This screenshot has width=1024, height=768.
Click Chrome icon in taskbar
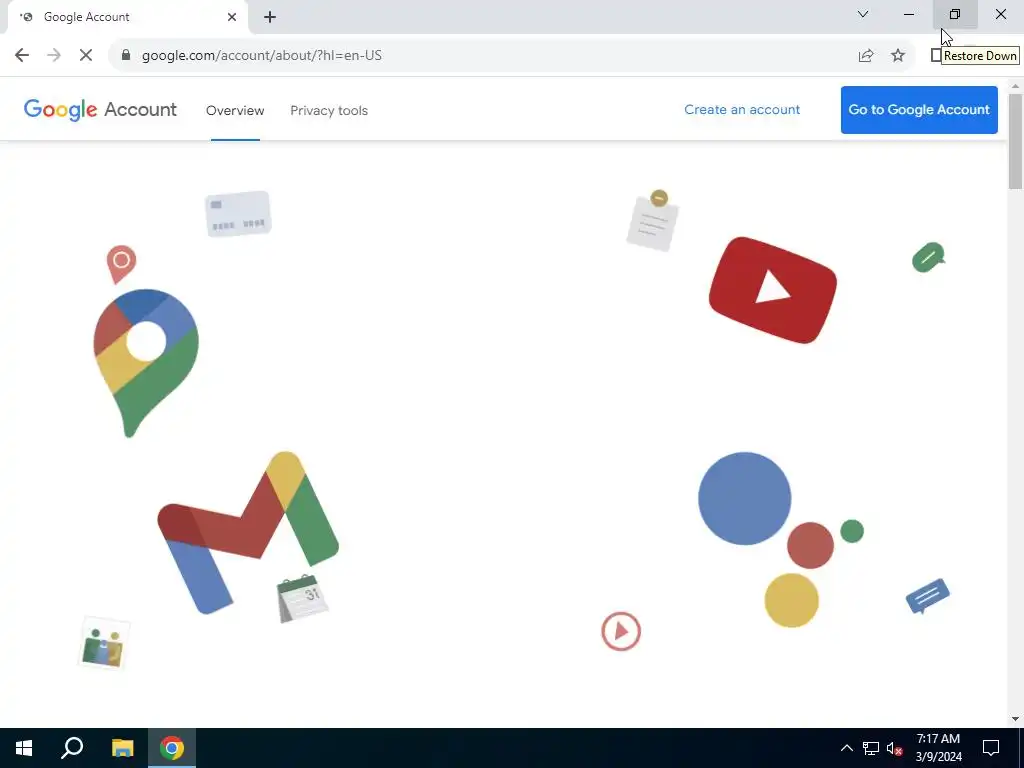[x=172, y=748]
